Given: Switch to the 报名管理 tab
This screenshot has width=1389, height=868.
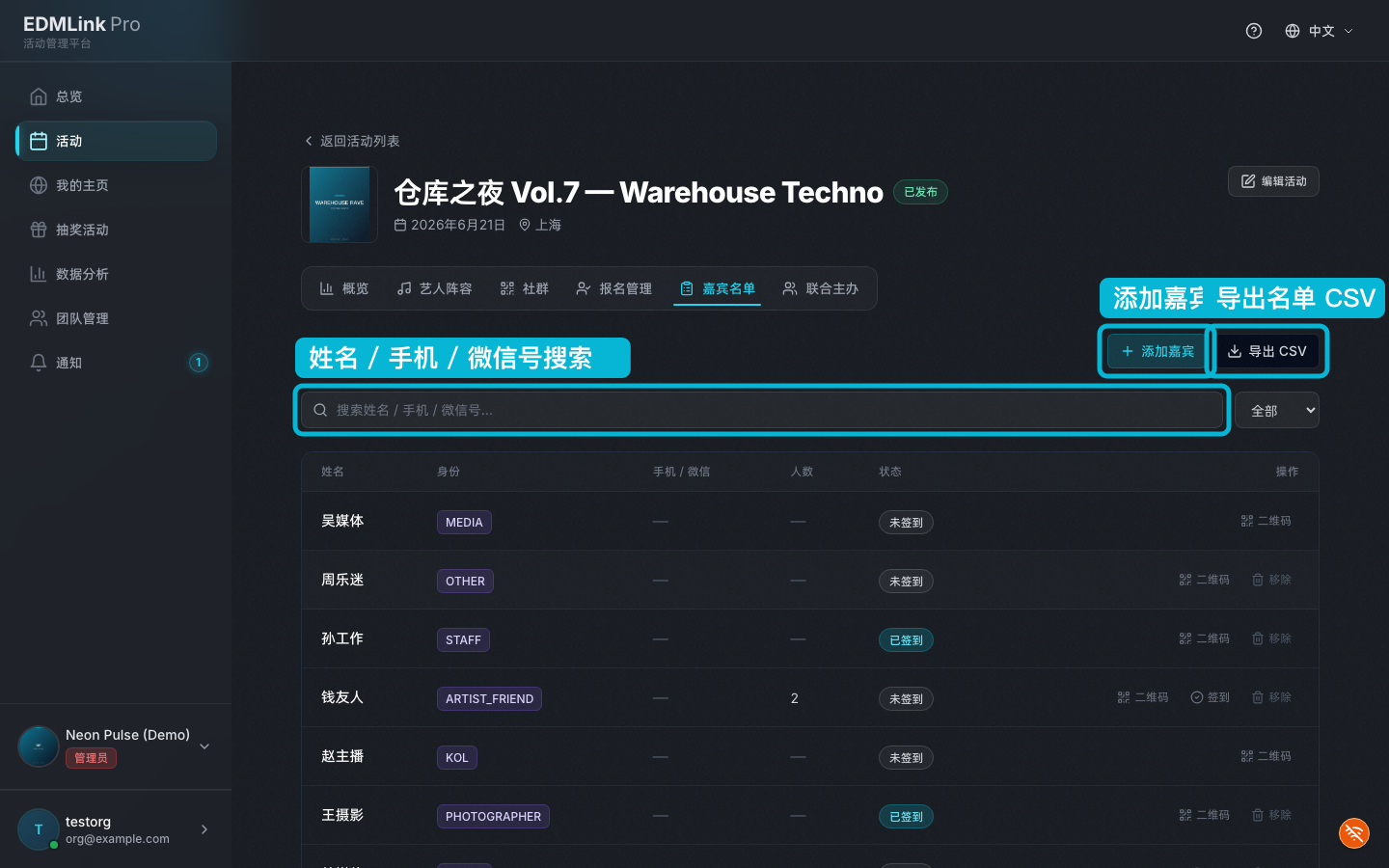Looking at the screenshot, I should (x=614, y=288).
